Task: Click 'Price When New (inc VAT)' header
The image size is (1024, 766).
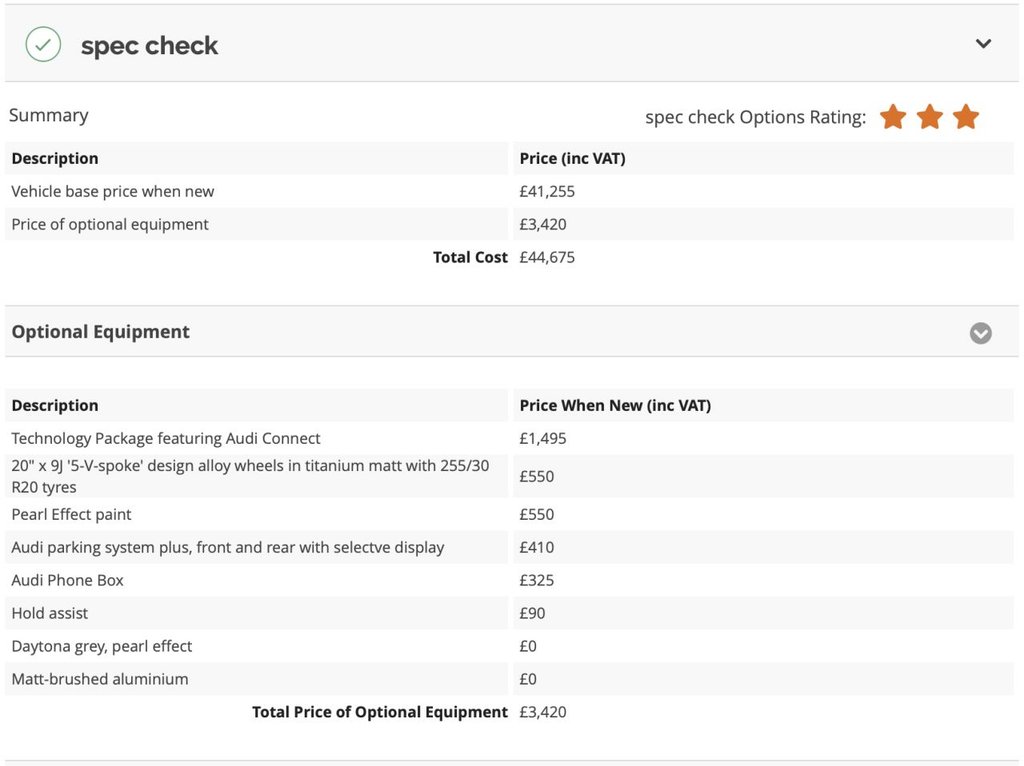Action: tap(615, 406)
